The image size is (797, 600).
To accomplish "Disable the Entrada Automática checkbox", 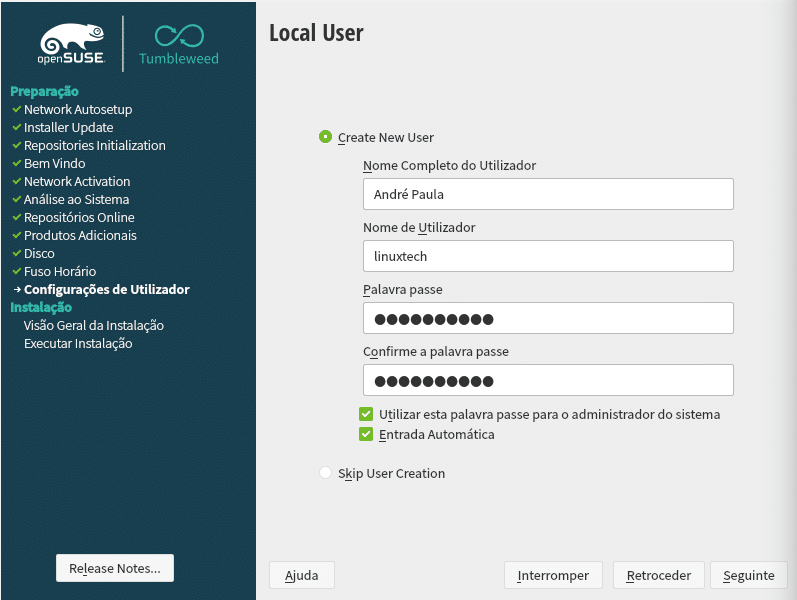I will (x=366, y=434).
